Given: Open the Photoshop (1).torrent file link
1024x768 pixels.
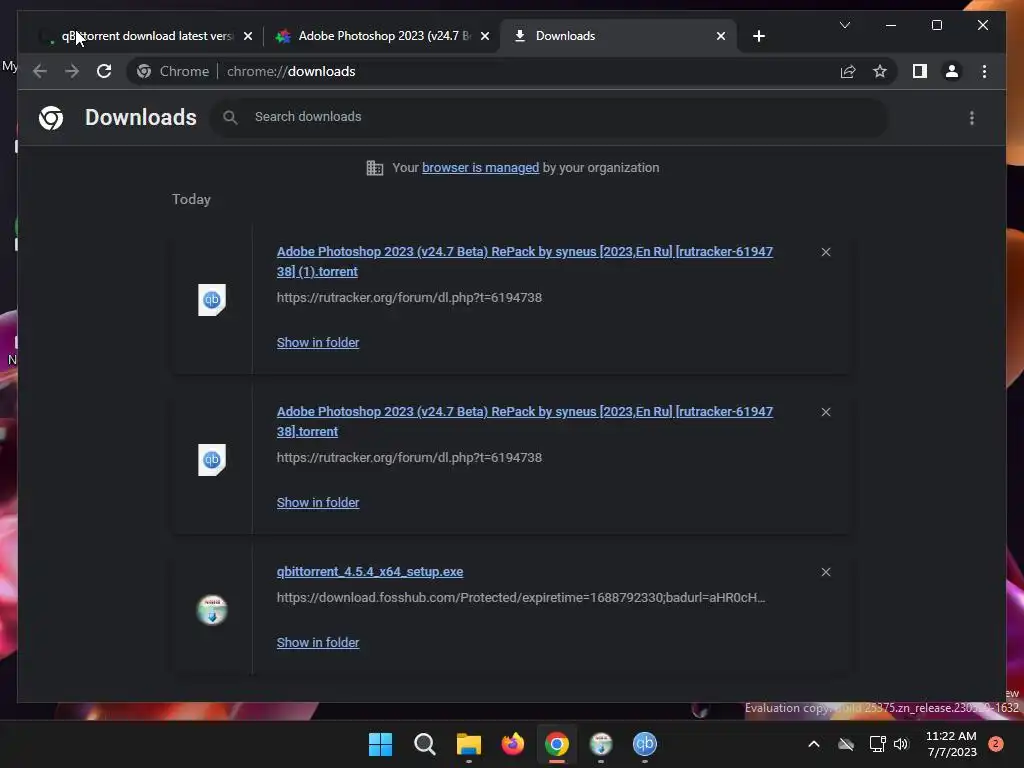Looking at the screenshot, I should click(x=524, y=261).
